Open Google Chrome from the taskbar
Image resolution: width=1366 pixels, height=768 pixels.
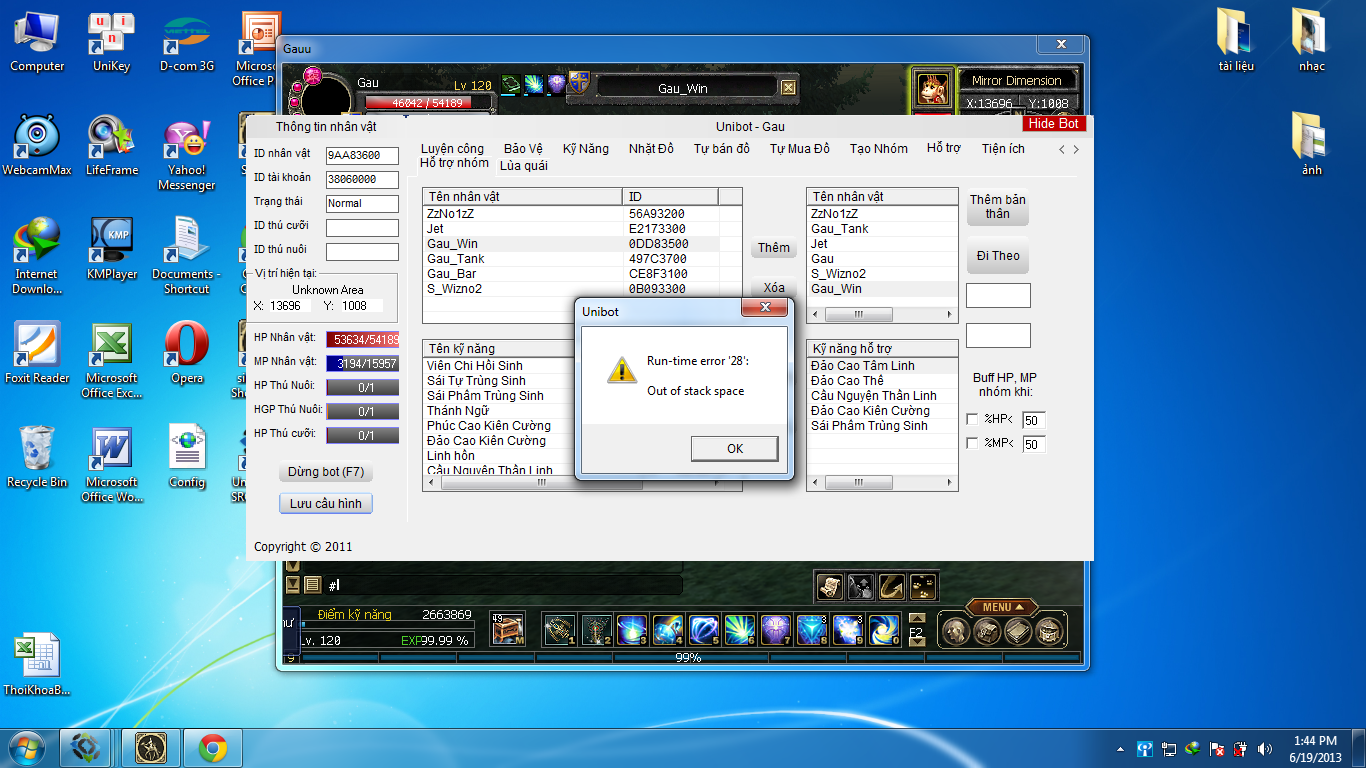click(x=212, y=748)
